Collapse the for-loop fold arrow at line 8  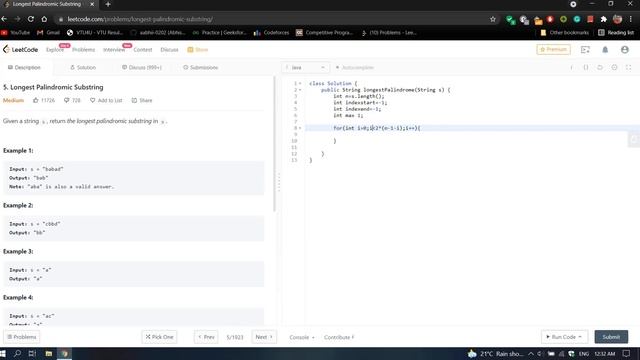coord(300,128)
